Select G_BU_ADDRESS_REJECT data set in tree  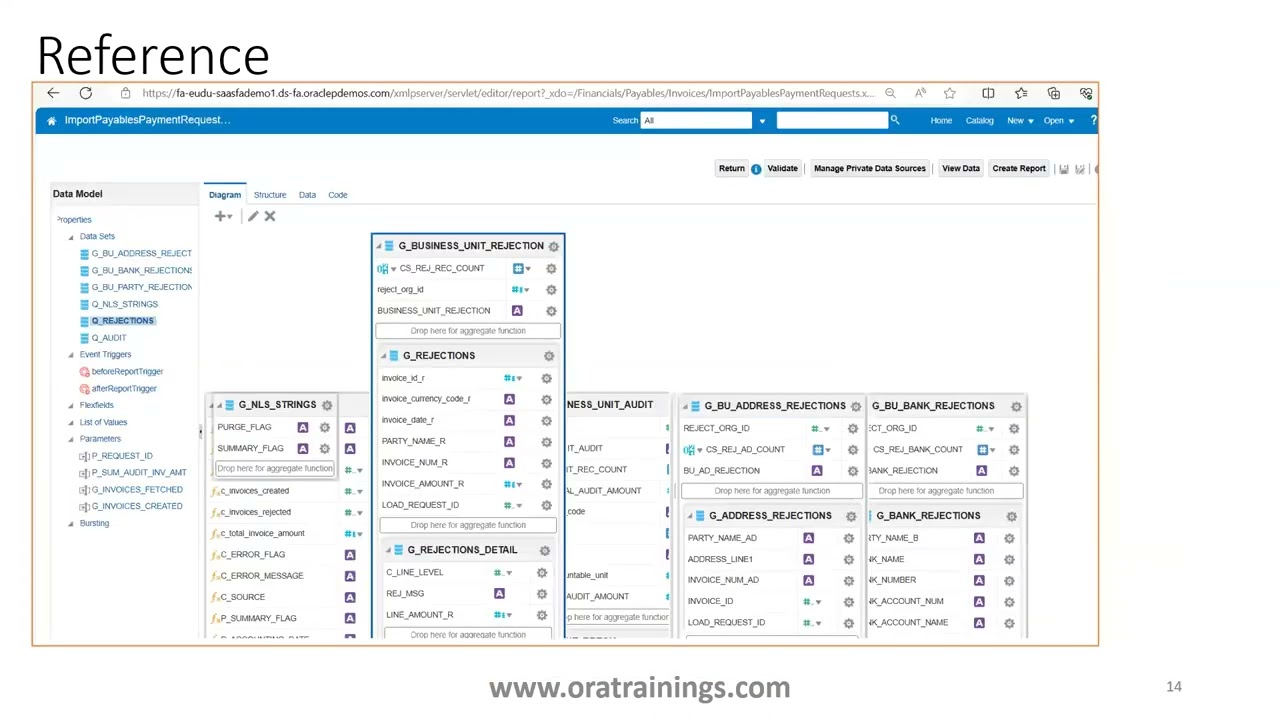point(141,253)
